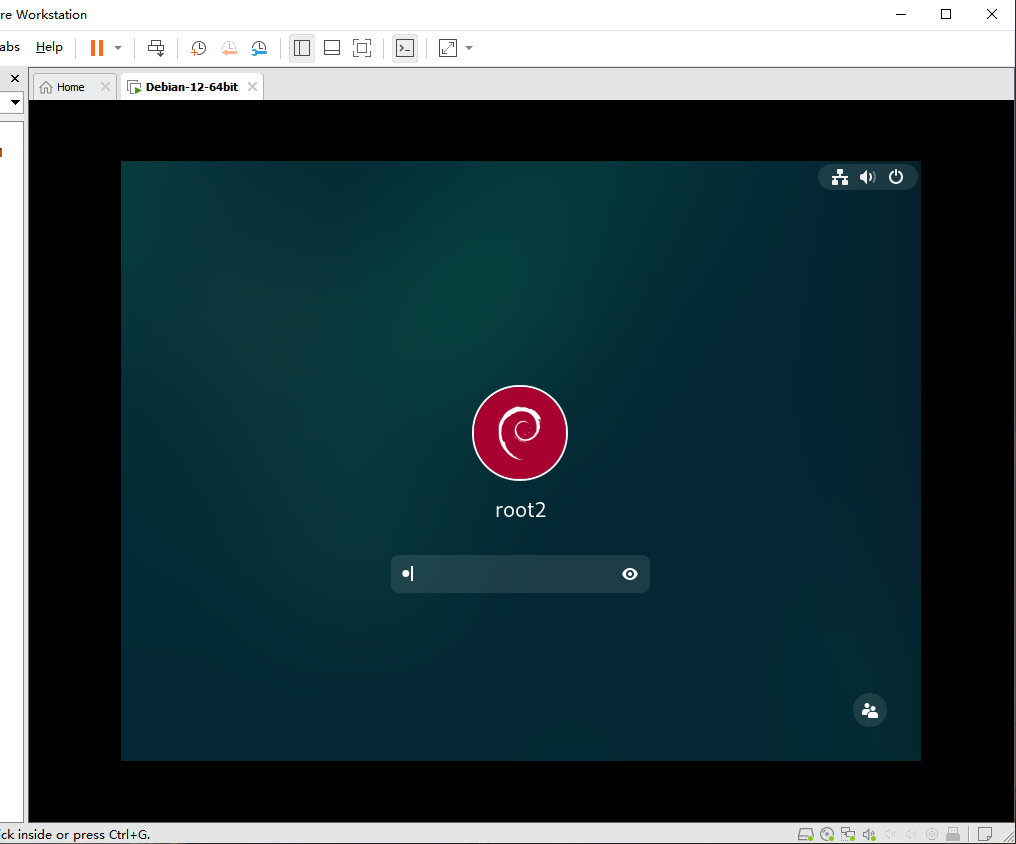
Task: Minimize the Workstation window
Action: 901,14
